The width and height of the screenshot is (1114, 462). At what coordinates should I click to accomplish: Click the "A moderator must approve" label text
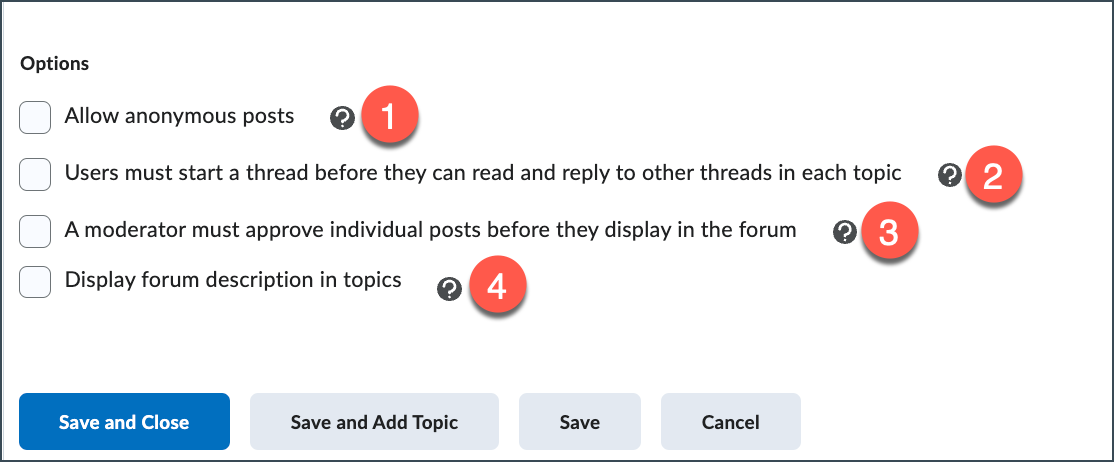pyautogui.click(x=430, y=230)
